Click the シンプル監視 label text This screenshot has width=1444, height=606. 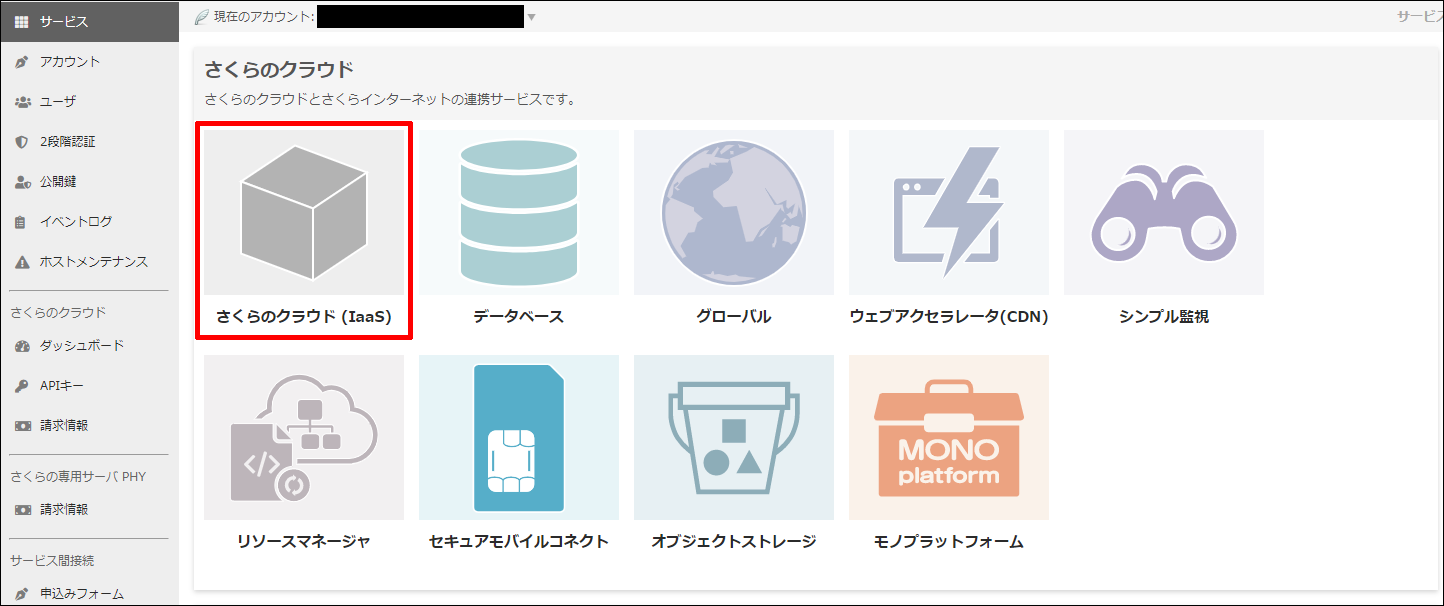pyautogui.click(x=1164, y=317)
